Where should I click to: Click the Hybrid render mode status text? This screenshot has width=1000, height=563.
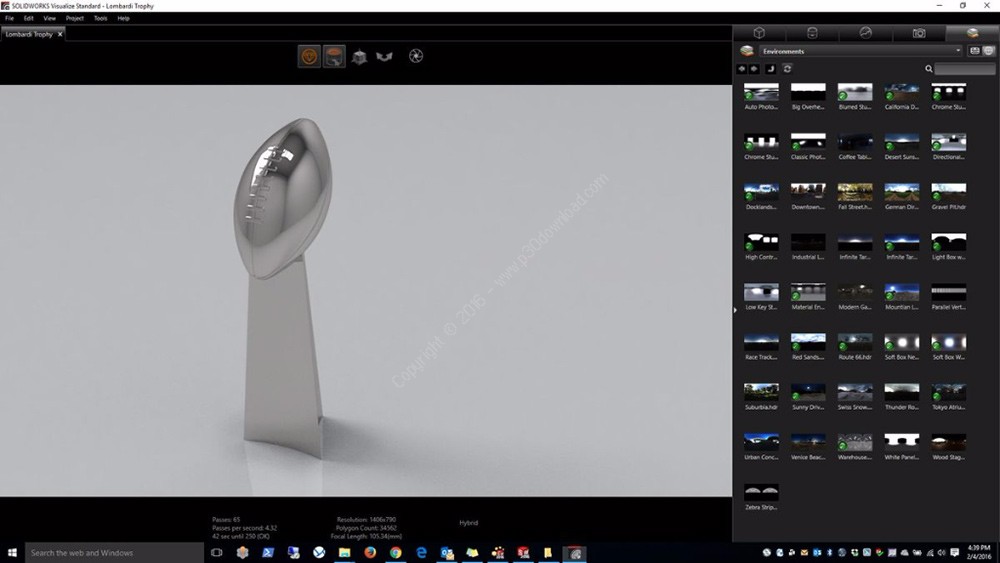(469, 523)
